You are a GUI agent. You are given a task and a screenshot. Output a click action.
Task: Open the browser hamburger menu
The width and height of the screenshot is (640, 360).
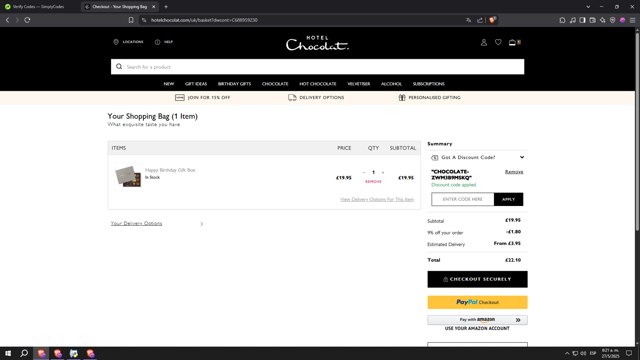pyautogui.click(x=632, y=20)
